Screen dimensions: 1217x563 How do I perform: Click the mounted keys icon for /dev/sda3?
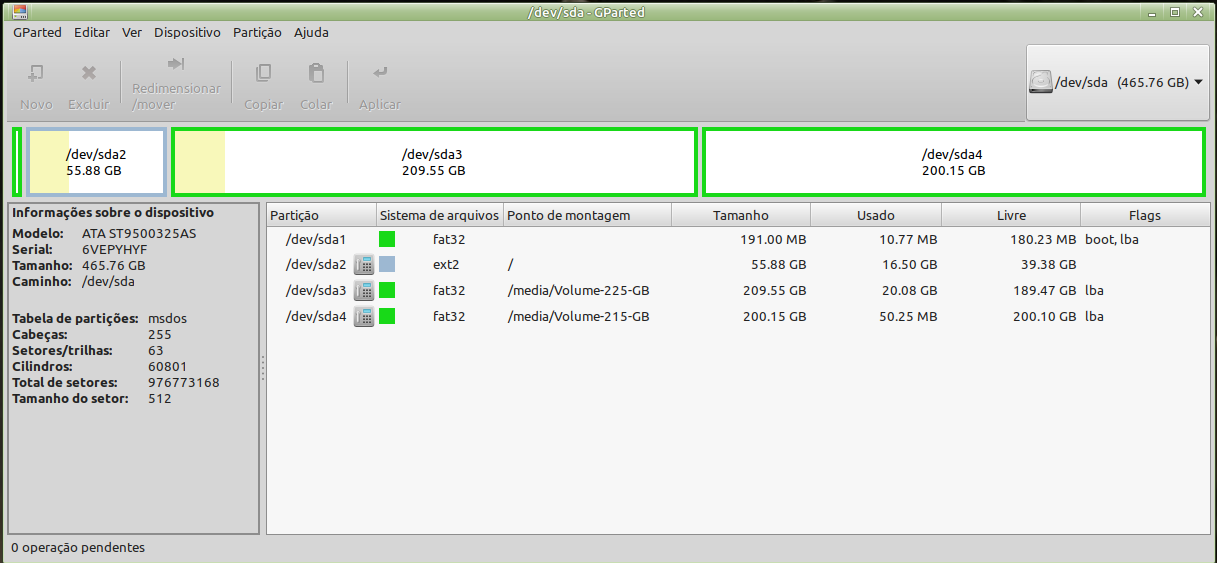tap(364, 291)
